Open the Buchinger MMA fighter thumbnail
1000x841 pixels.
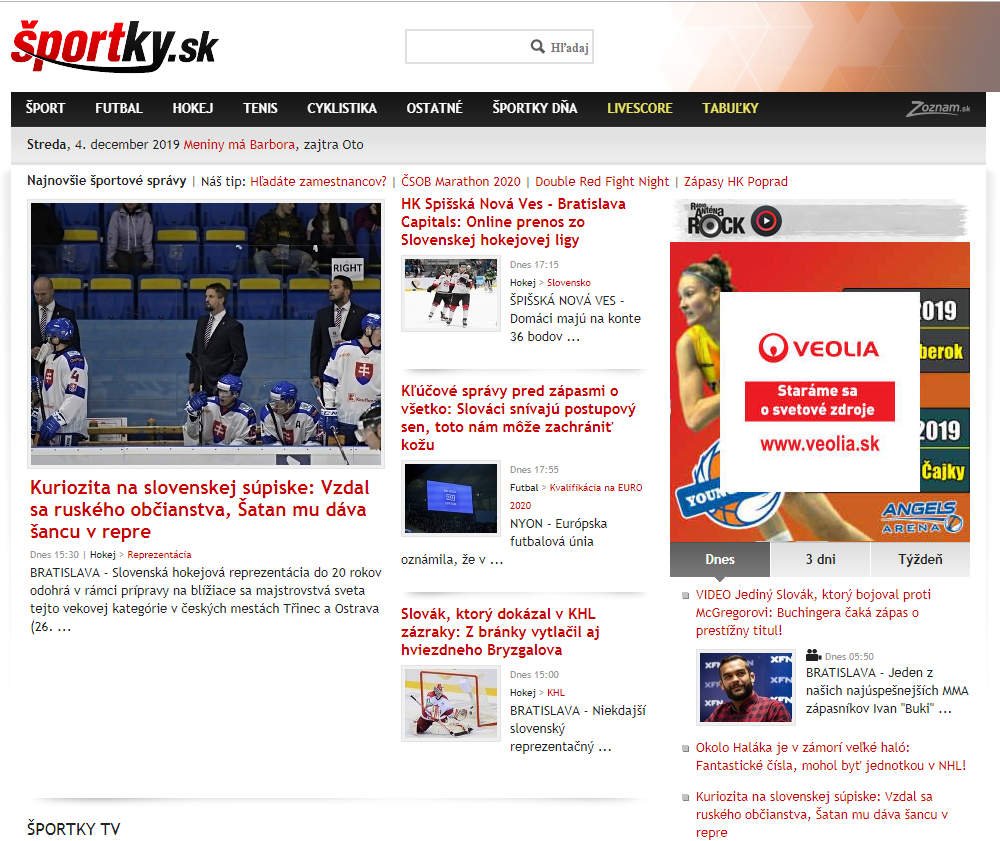(745, 686)
